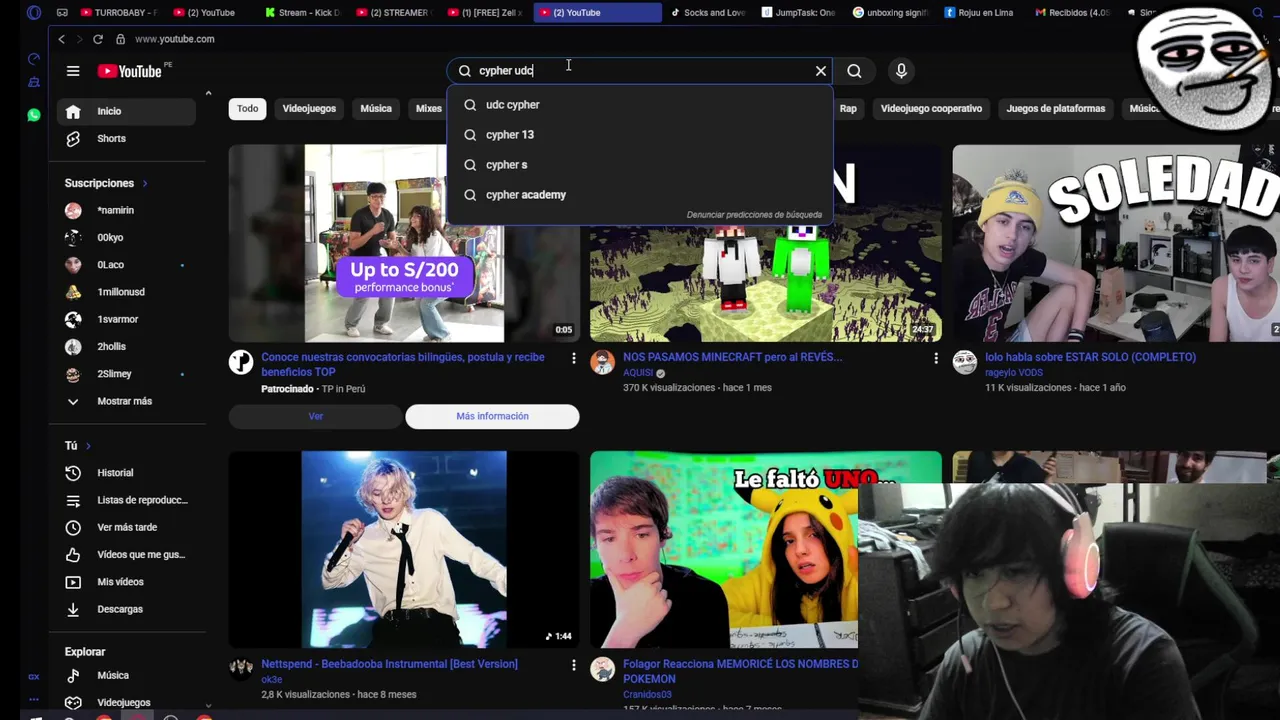Go back with the browser back arrow
1280x720 pixels.
click(61, 39)
